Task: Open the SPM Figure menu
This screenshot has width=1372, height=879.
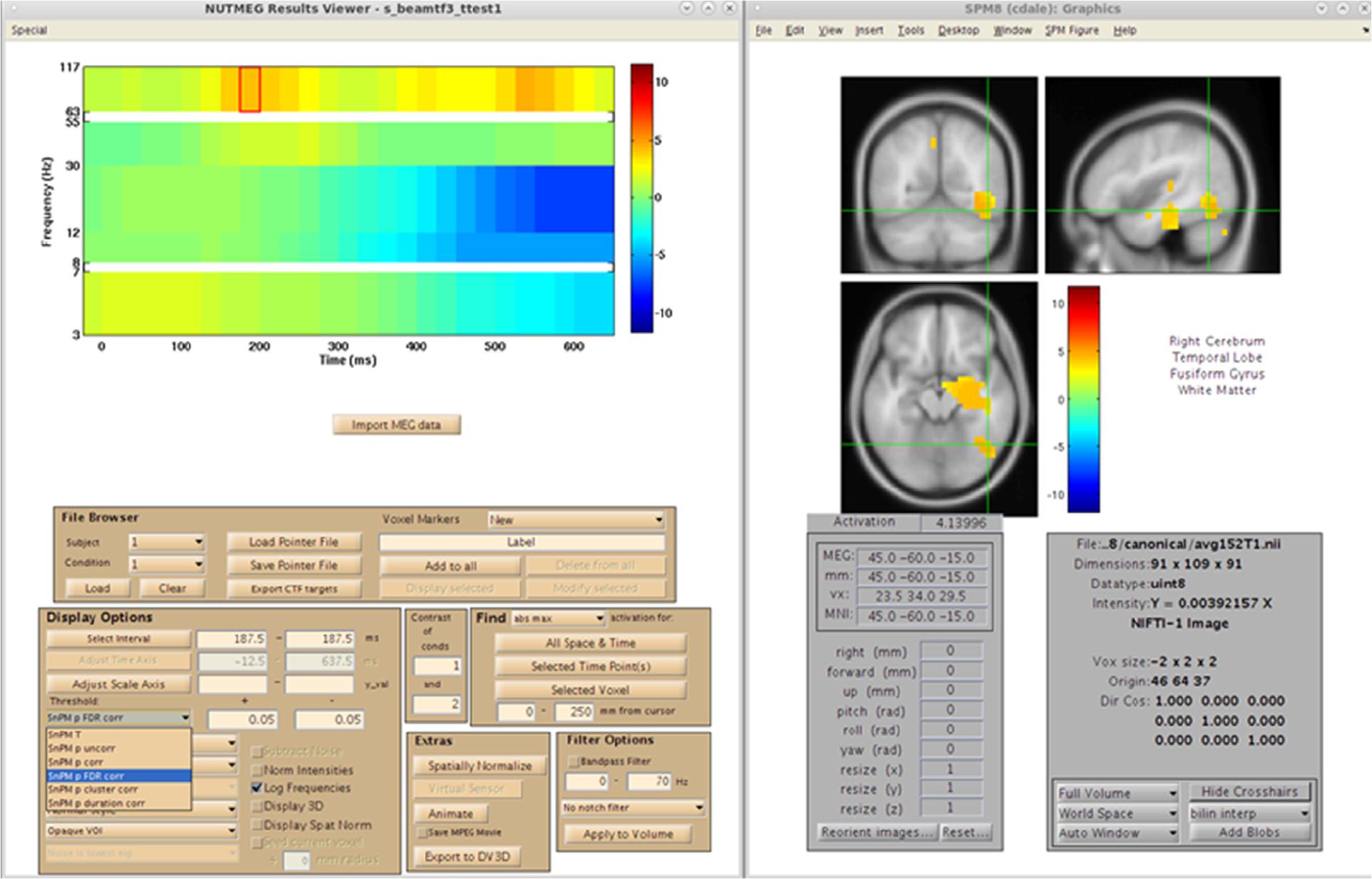Action: (x=1072, y=31)
